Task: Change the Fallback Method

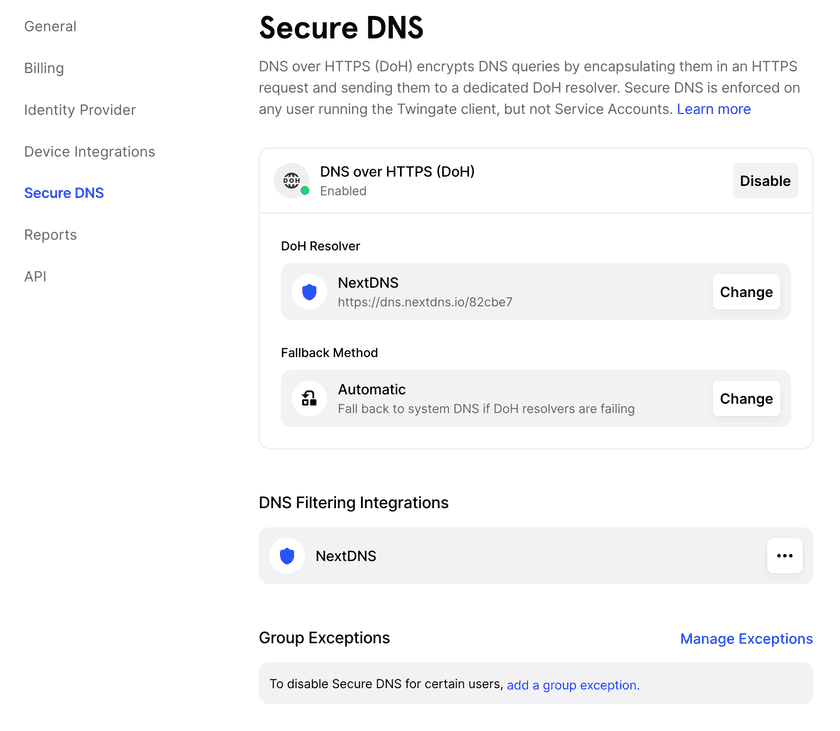Action: coord(746,398)
